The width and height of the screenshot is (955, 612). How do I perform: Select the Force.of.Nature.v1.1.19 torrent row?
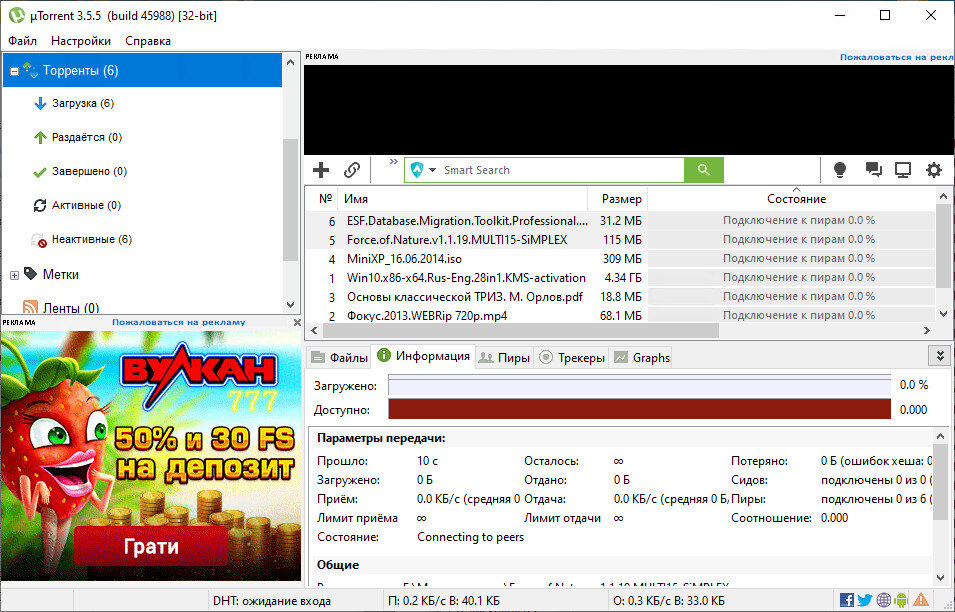(x=620, y=240)
